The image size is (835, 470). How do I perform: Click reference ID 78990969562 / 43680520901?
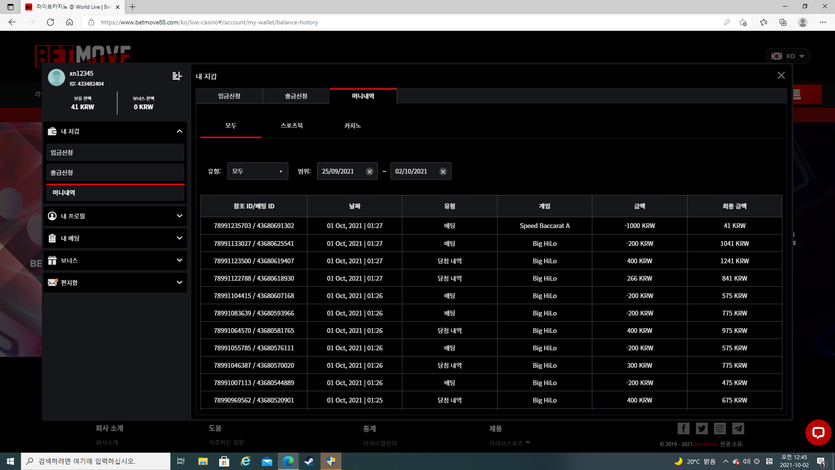click(253, 400)
